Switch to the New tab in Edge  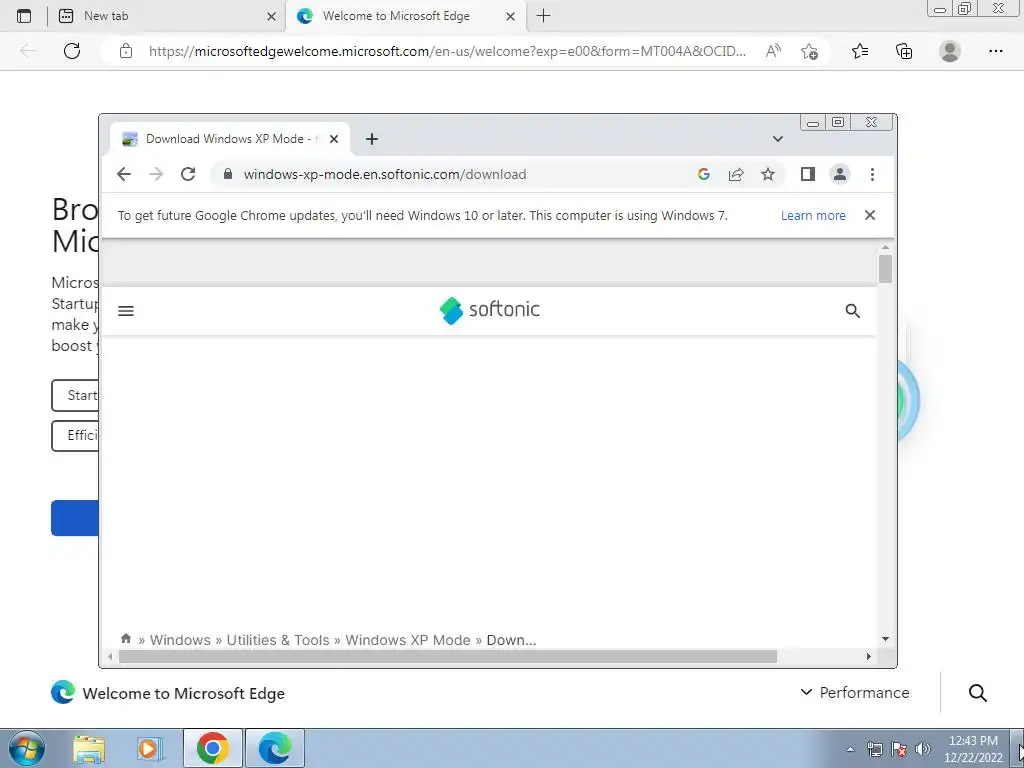(167, 16)
